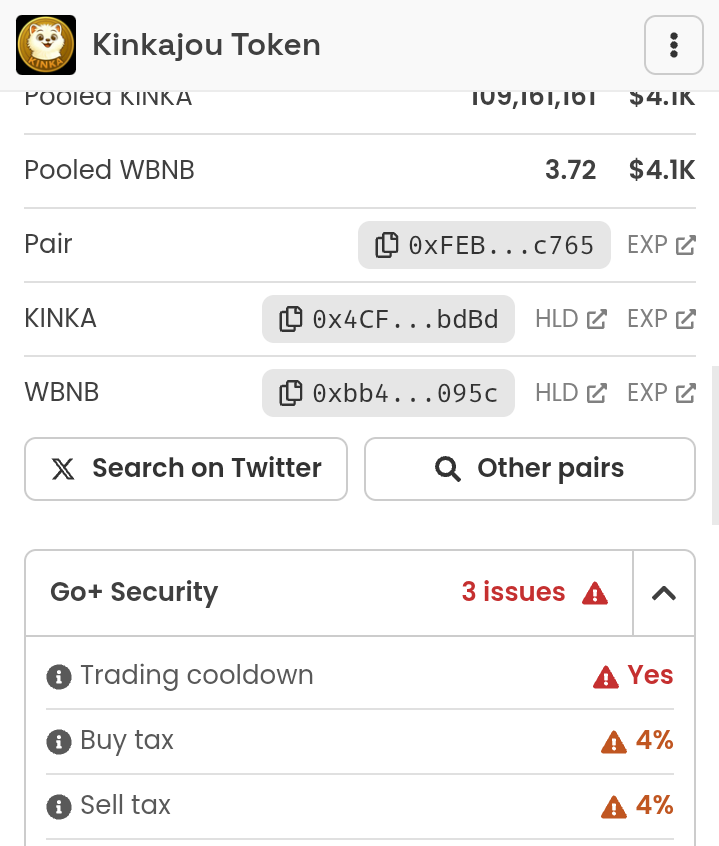The image size is (719, 846).
Task: Open the WBNB HLD holders link
Action: click(x=571, y=393)
